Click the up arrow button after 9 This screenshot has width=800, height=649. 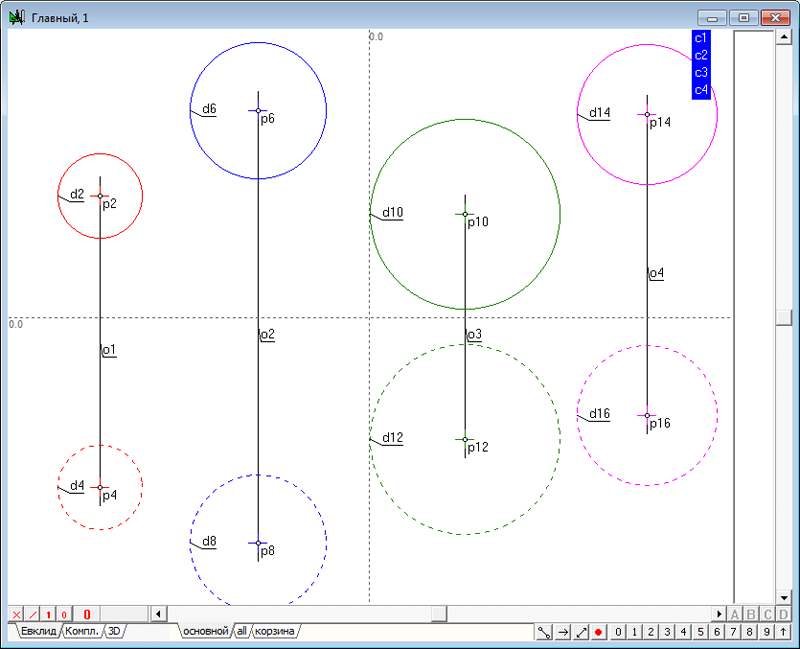[783, 632]
